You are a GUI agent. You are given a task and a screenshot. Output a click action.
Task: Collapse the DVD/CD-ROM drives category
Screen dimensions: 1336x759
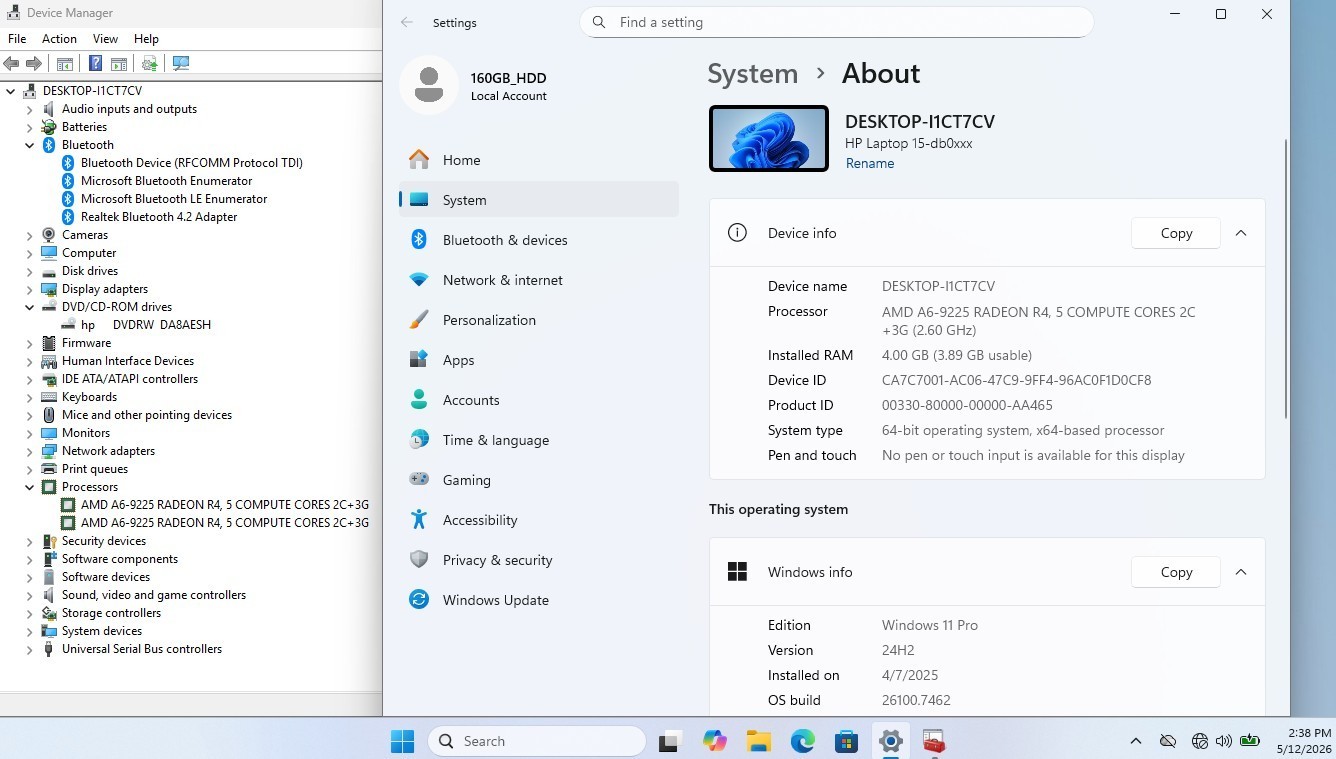coord(30,307)
